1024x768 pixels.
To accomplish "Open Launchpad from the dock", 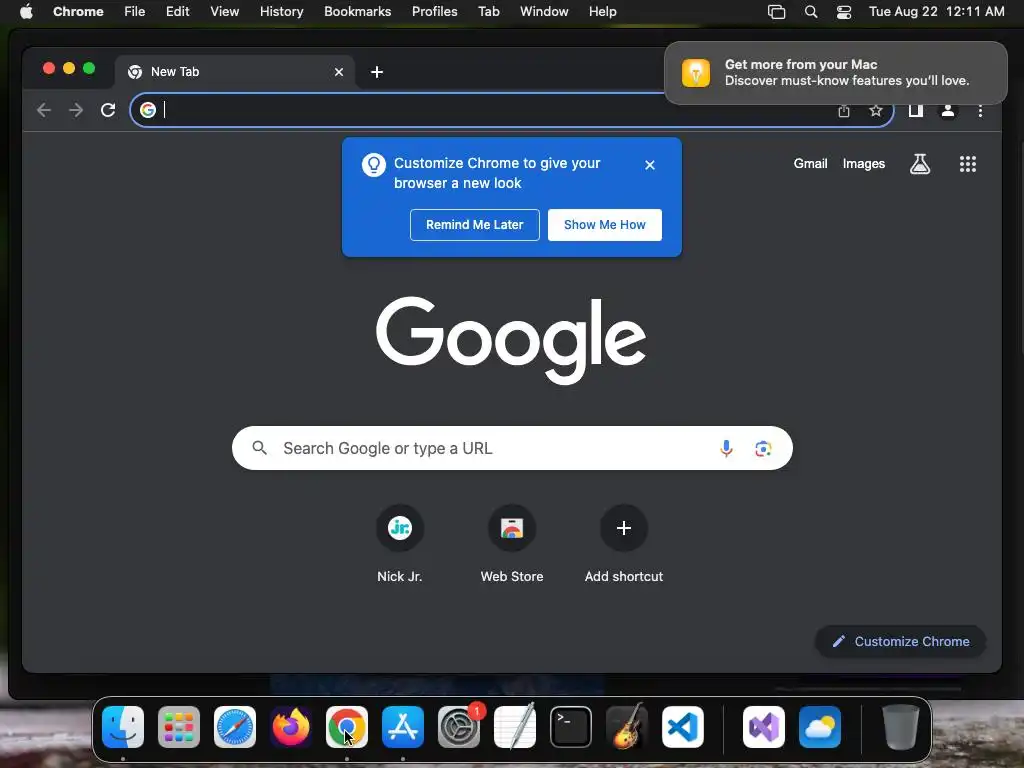I will coord(179,727).
